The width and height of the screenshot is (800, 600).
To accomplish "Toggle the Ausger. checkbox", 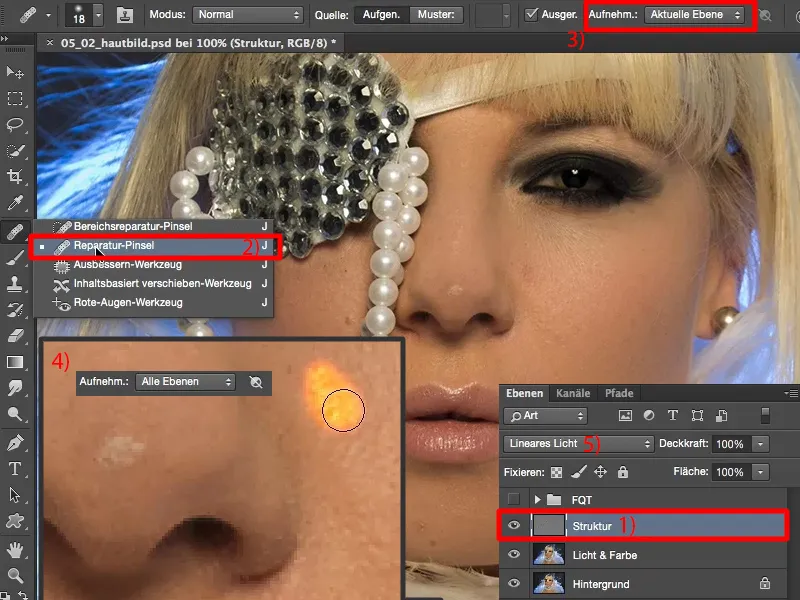I will click(x=531, y=14).
